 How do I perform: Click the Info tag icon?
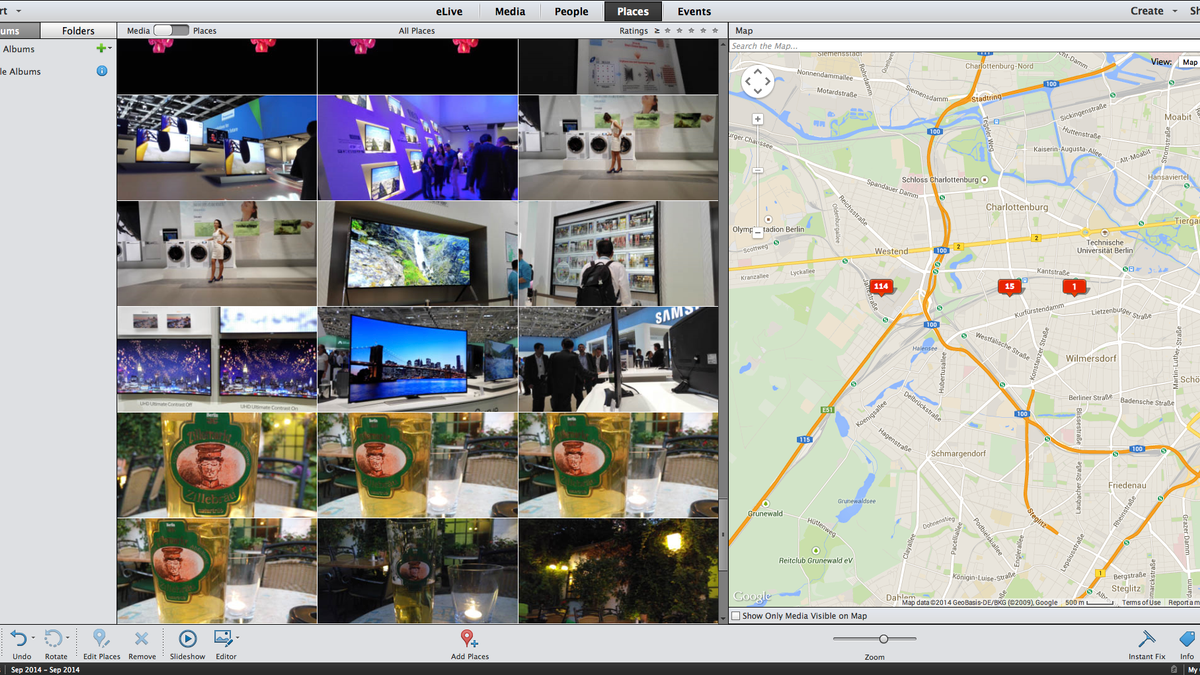click(x=1187, y=638)
